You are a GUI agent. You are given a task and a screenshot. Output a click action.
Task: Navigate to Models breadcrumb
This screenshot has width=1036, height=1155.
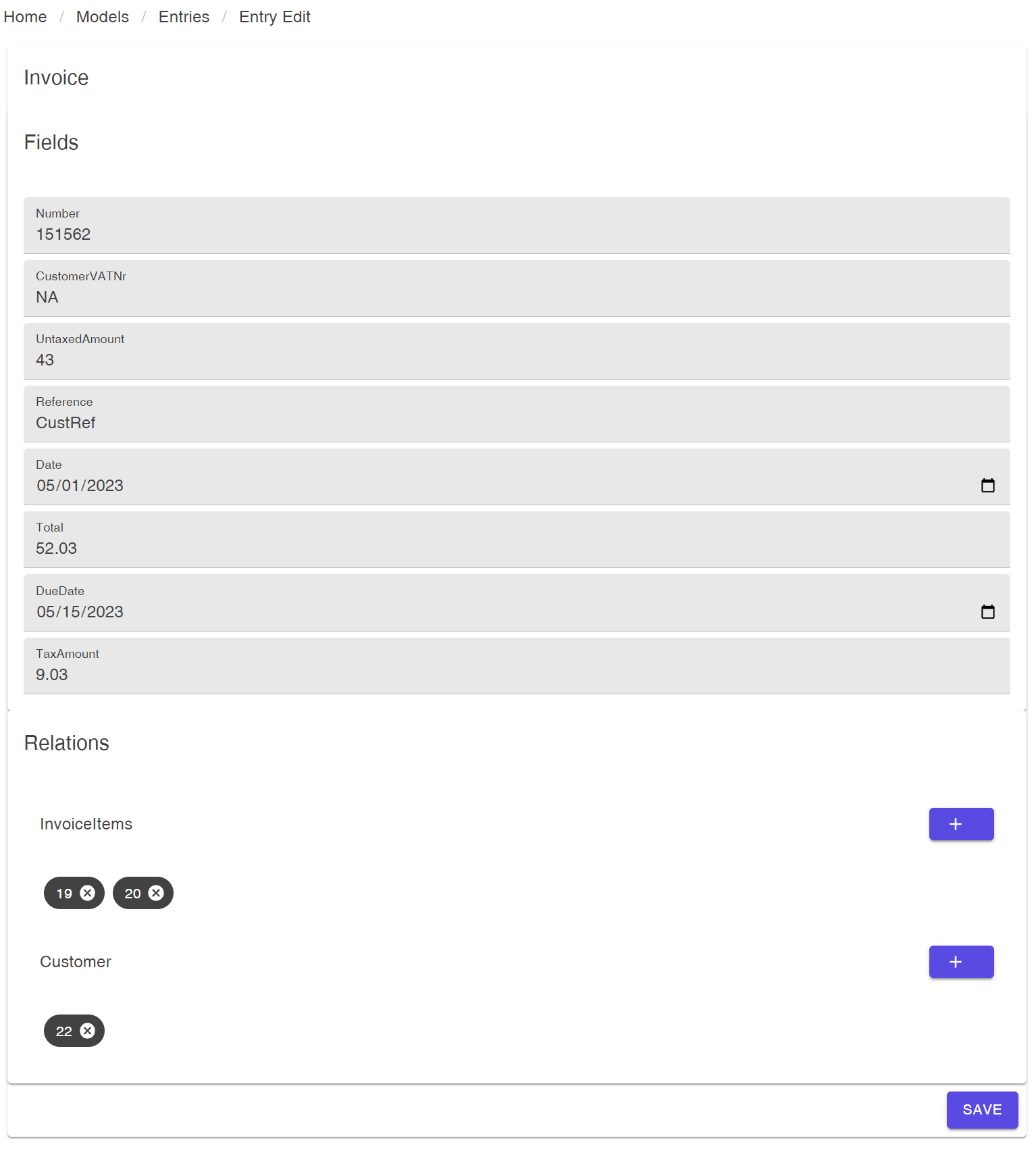[102, 17]
